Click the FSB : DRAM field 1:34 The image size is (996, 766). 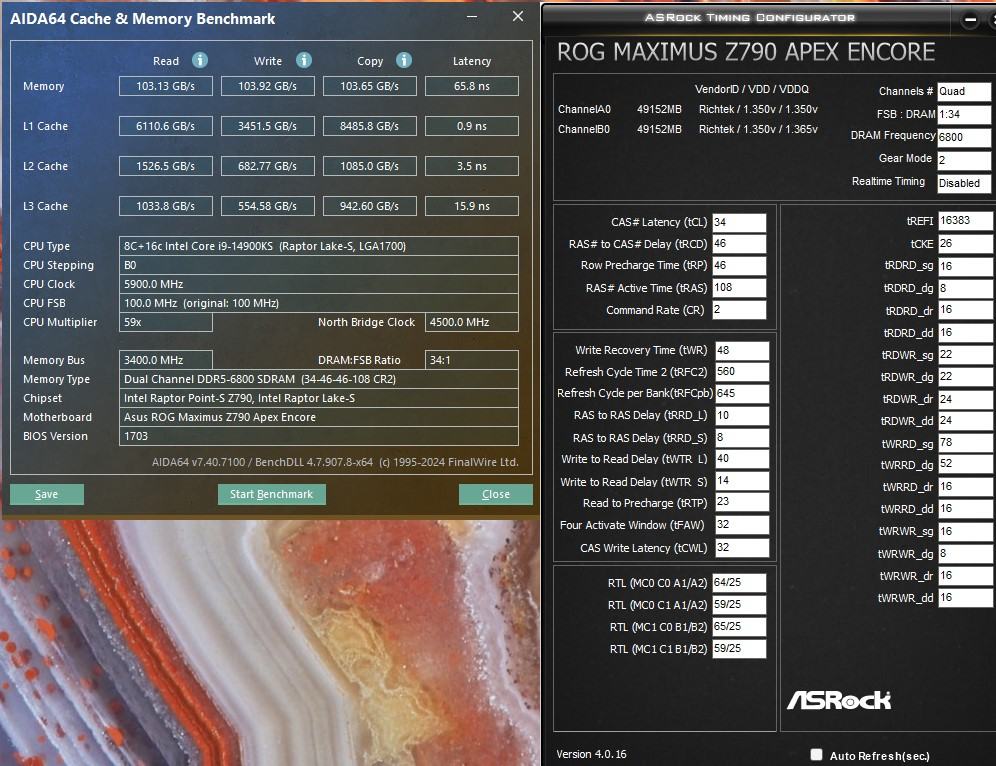(964, 114)
